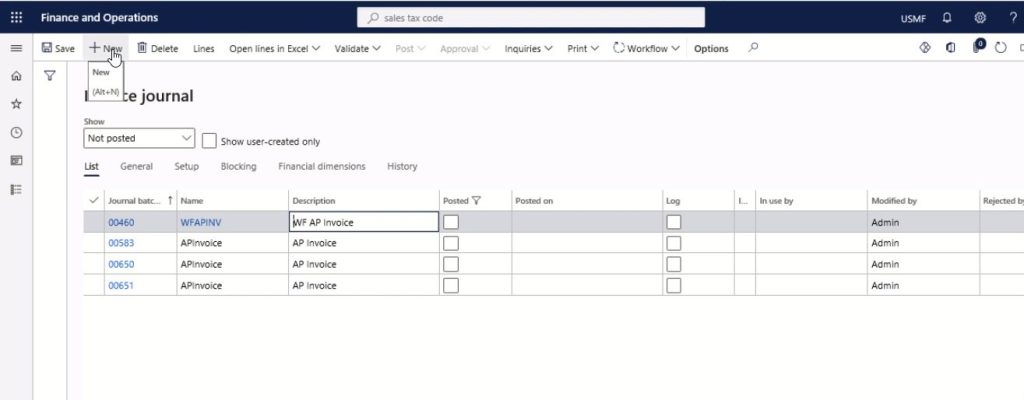Select AP Invoice description in row 00583
Viewport: 1024px width, 400px height.
click(x=314, y=243)
